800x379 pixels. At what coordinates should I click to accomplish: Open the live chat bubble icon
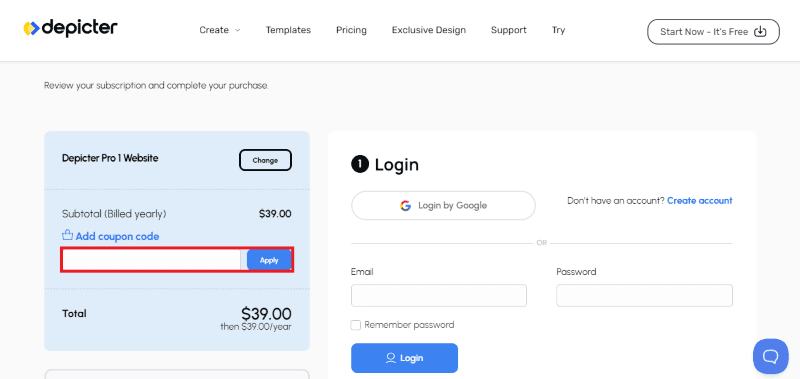pyautogui.click(x=770, y=356)
